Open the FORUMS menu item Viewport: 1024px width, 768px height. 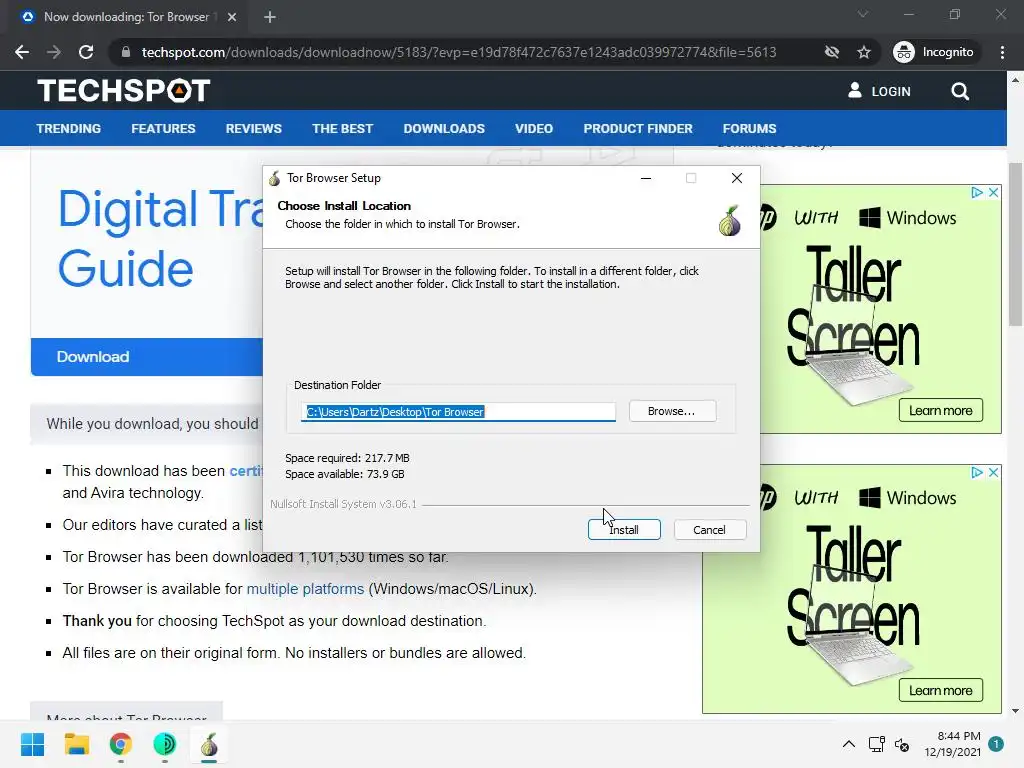749,129
